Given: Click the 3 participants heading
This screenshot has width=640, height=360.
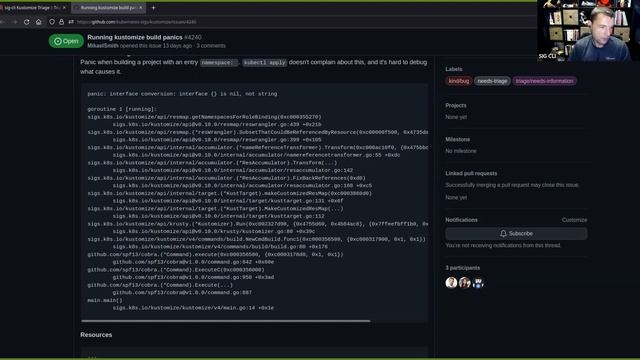Looking at the screenshot, I should click(463, 268).
